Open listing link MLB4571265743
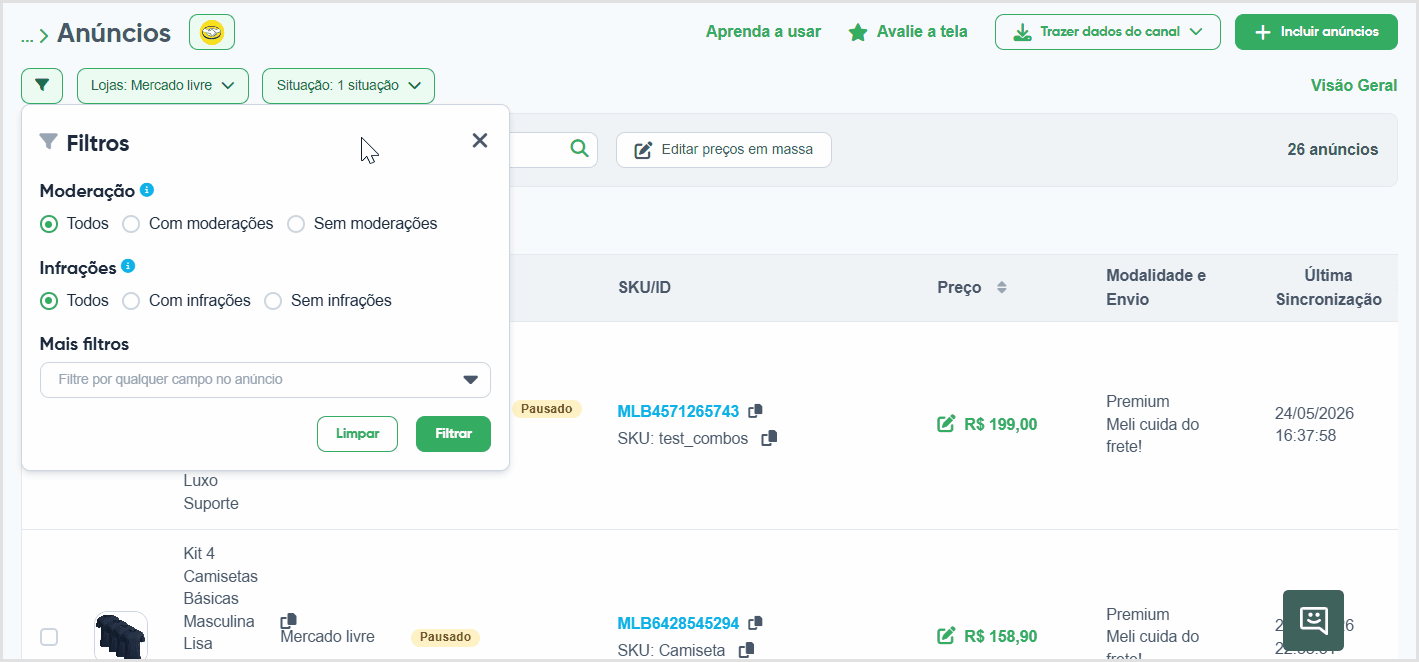The image size is (1419, 662). 678,411
